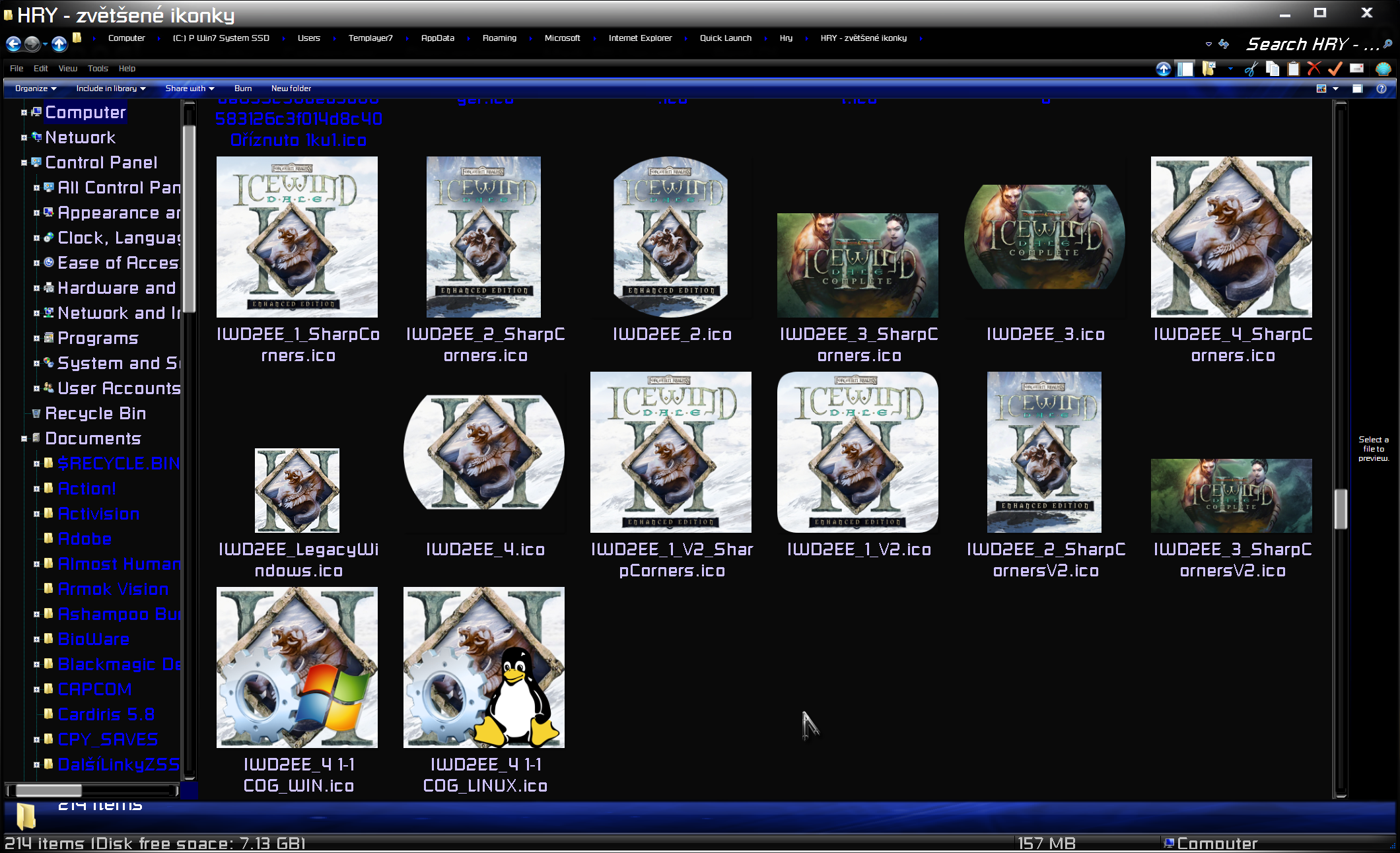Open the Tools menu
The width and height of the screenshot is (1400, 853).
tap(98, 69)
